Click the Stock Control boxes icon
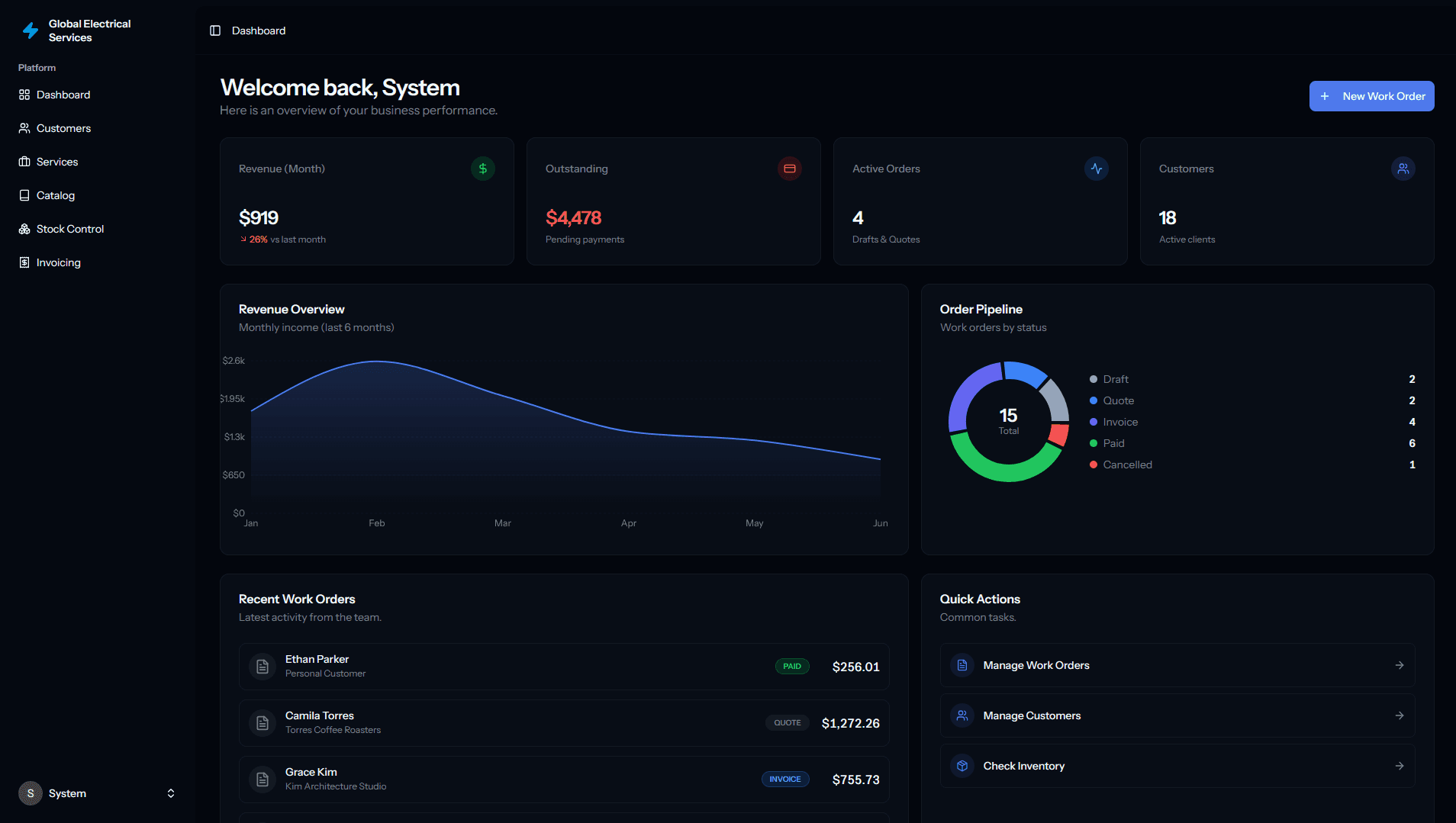1456x823 pixels. (24, 229)
